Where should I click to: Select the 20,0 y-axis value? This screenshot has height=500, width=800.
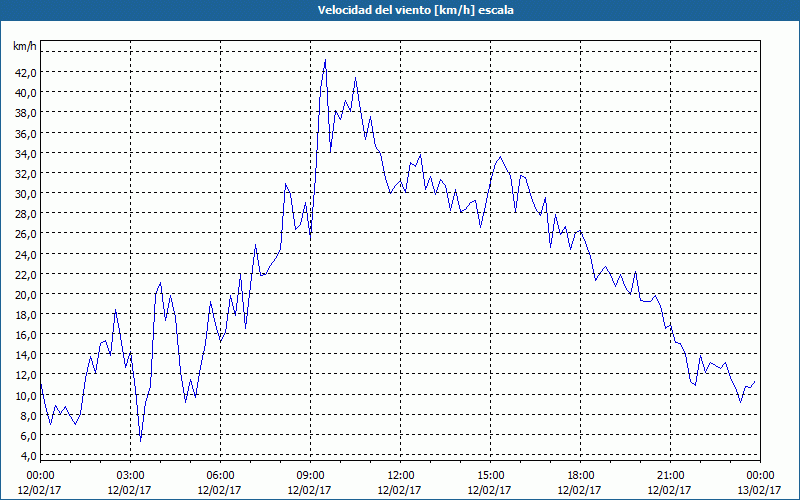26,294
